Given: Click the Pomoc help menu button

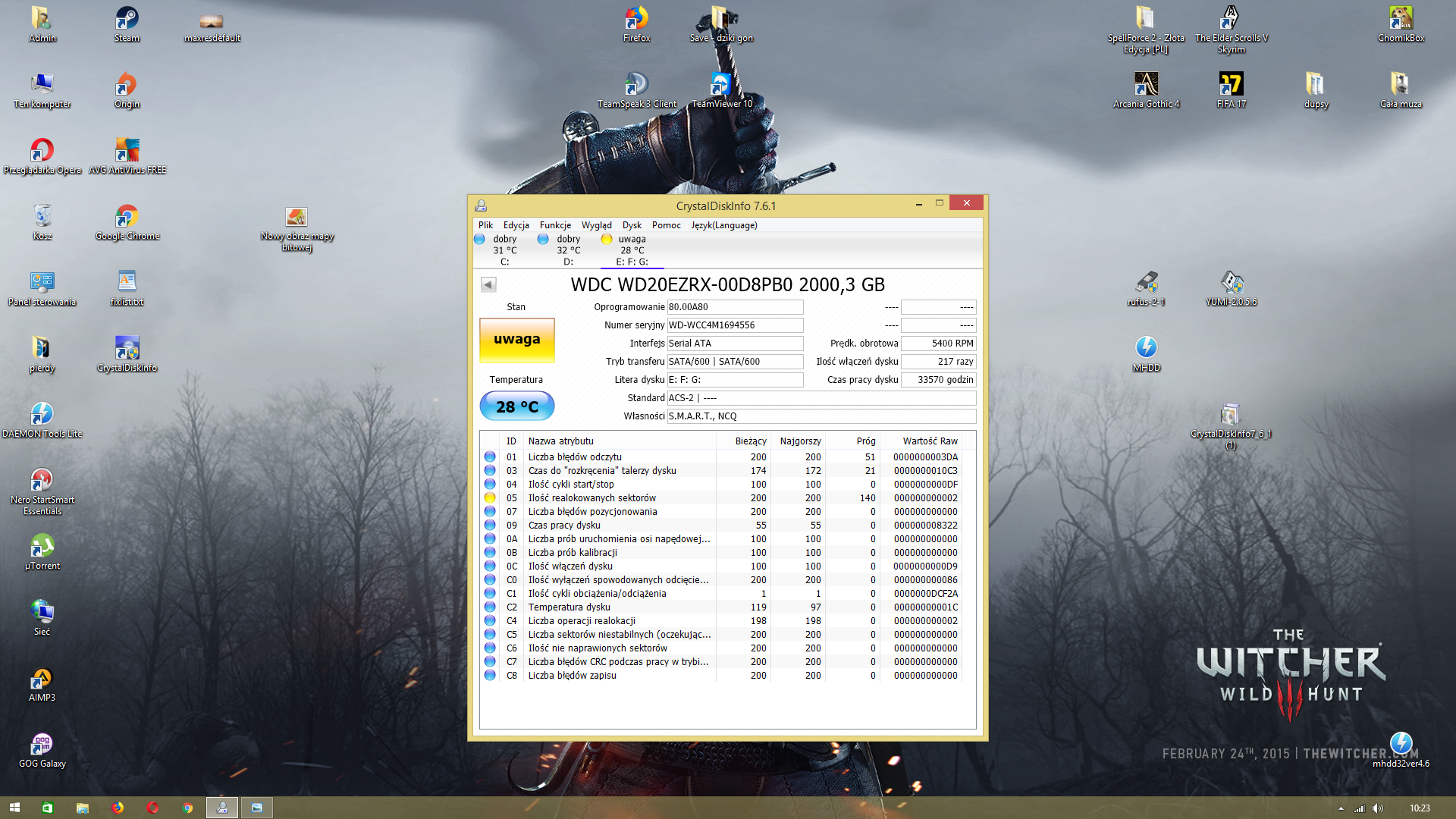Looking at the screenshot, I should (665, 225).
